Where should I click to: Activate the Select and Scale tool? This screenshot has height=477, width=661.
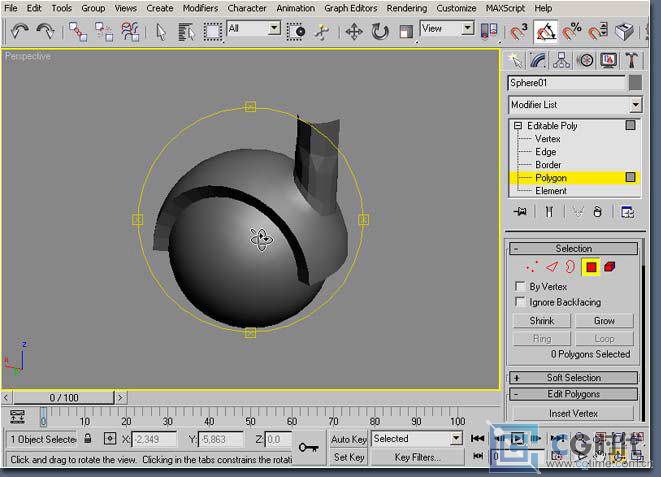(406, 32)
